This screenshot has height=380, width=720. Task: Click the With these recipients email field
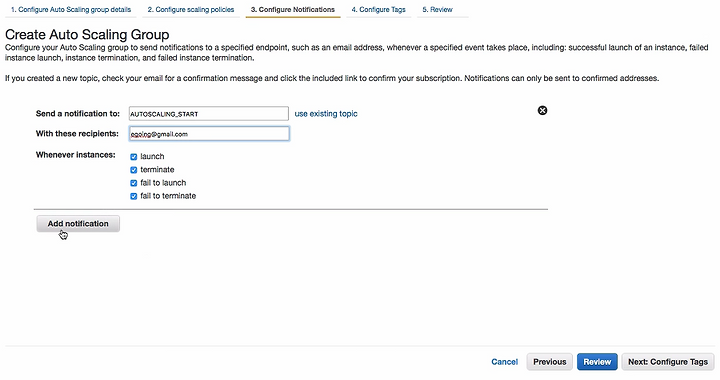coord(209,134)
